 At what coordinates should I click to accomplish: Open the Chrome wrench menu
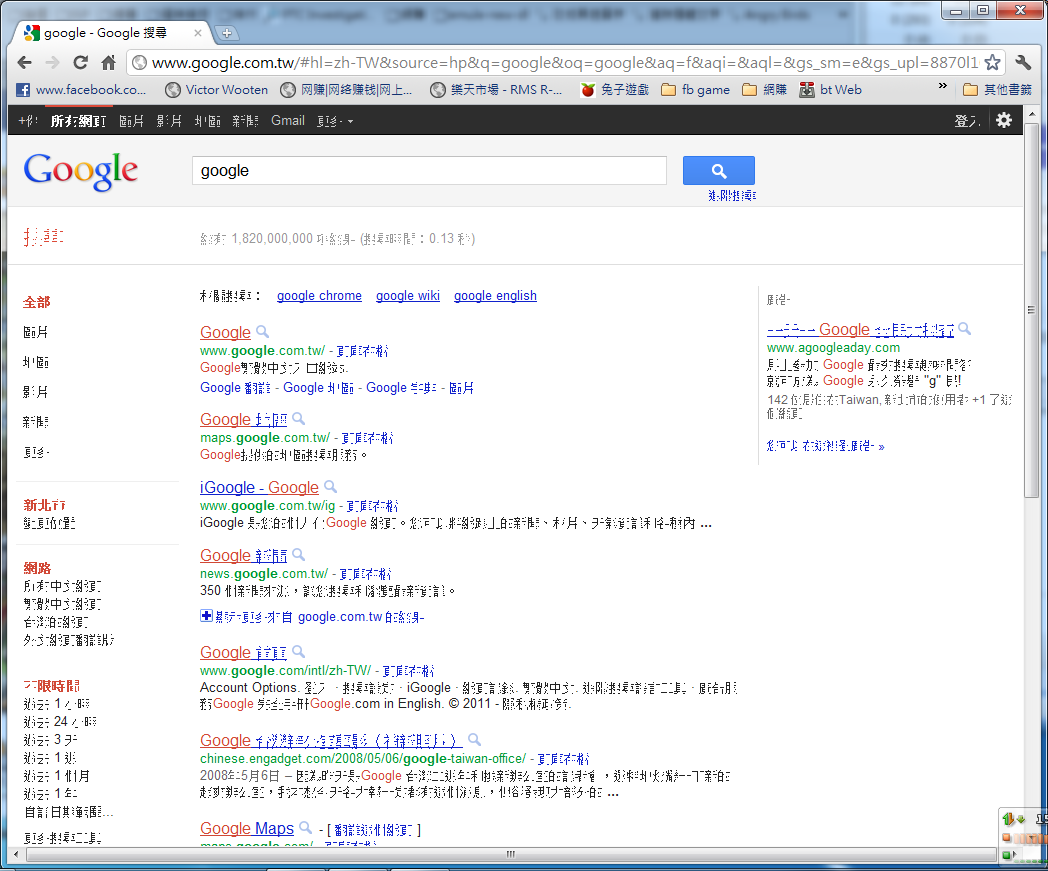(x=1022, y=62)
